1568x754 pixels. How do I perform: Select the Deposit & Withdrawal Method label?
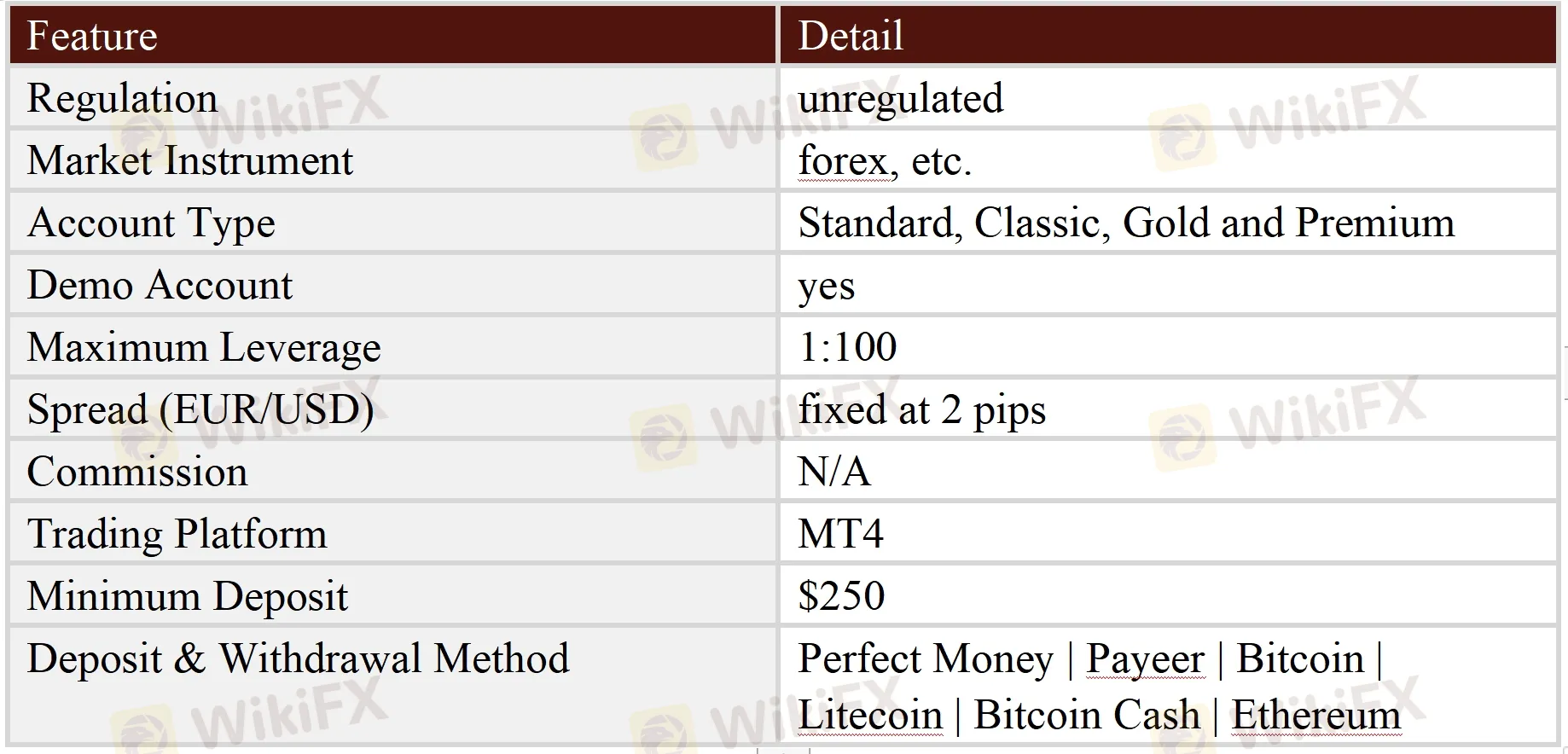298,658
